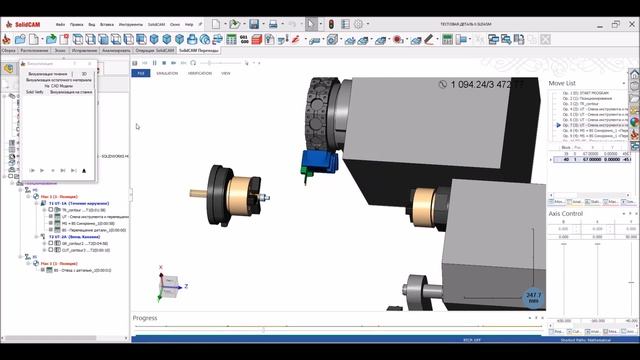Open the SolidCAM menu in the menu bar
Viewport: 640px width, 360px height.
156,24
